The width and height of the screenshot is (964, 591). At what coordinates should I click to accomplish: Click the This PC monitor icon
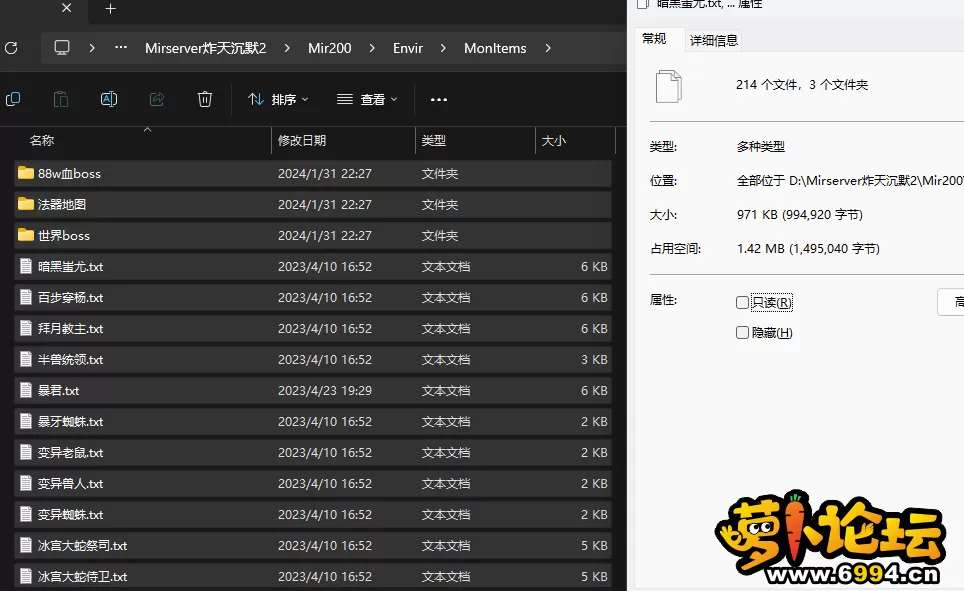pyautogui.click(x=62, y=48)
